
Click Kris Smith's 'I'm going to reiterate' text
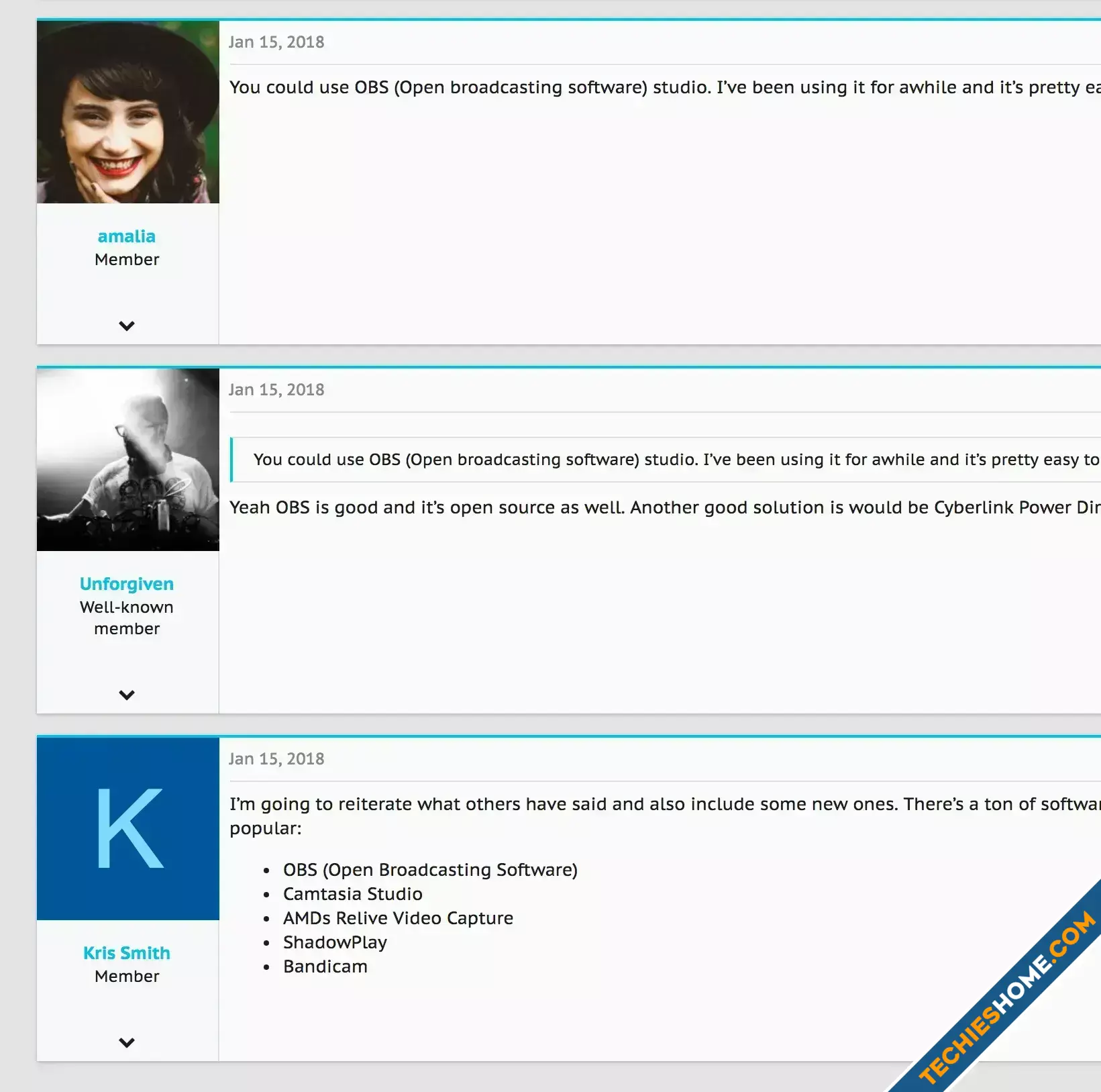point(665,816)
